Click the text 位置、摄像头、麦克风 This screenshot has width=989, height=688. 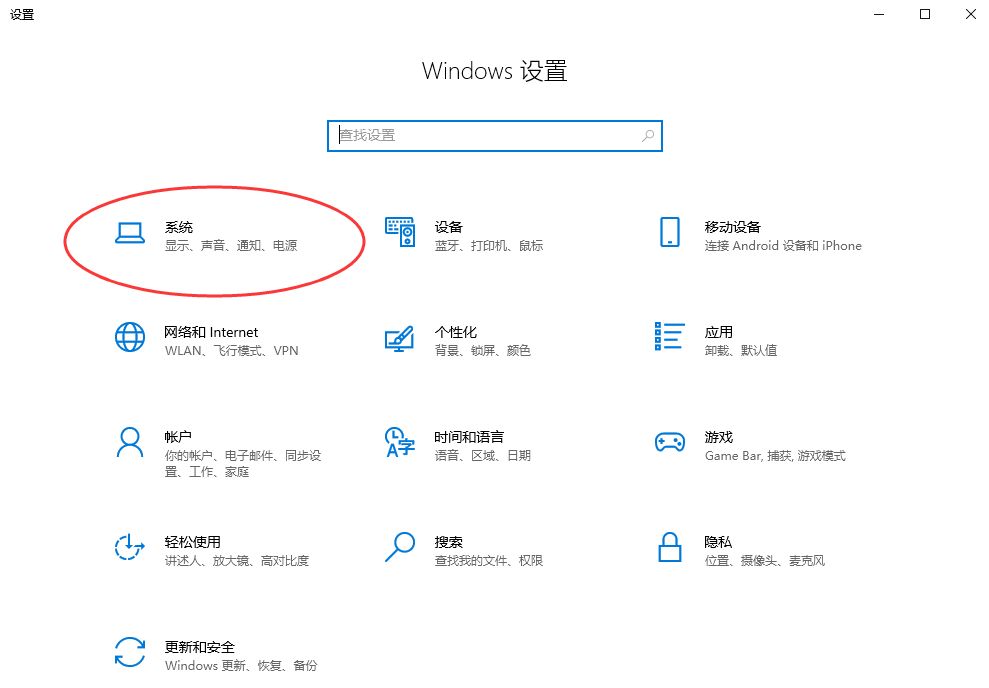[764, 561]
